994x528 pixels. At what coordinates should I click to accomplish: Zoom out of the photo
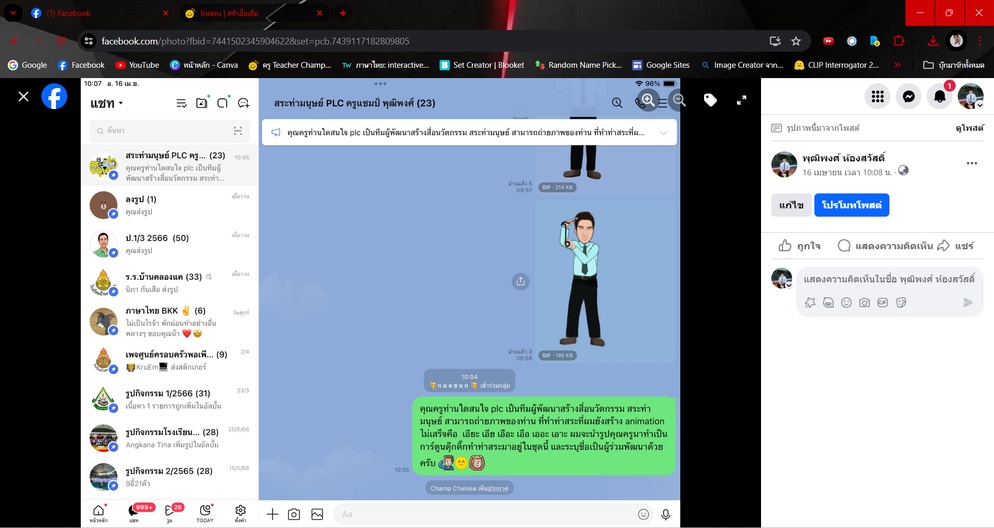[679, 100]
